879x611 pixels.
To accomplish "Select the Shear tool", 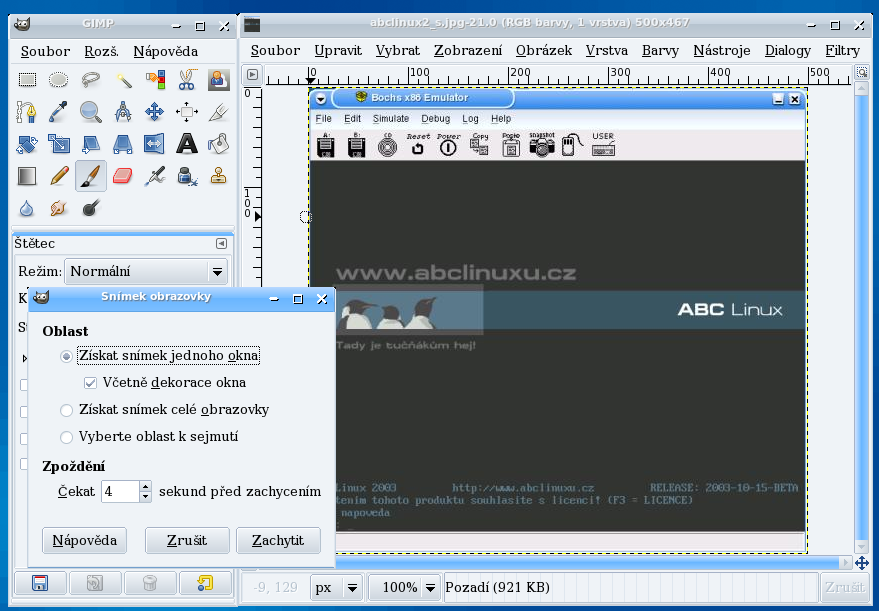I will tap(90, 144).
